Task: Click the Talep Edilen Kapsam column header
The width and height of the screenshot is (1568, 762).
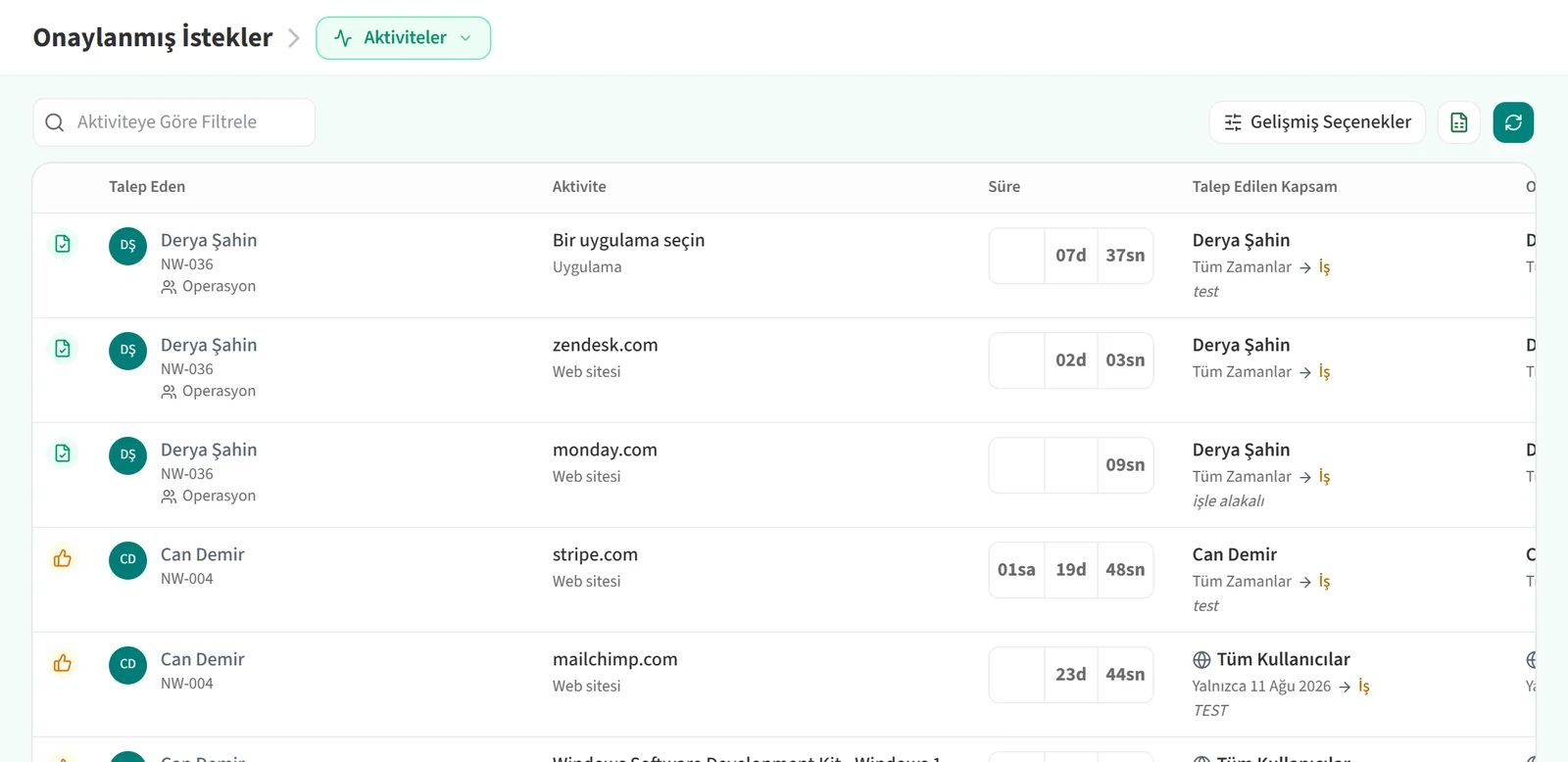Action: (1264, 187)
